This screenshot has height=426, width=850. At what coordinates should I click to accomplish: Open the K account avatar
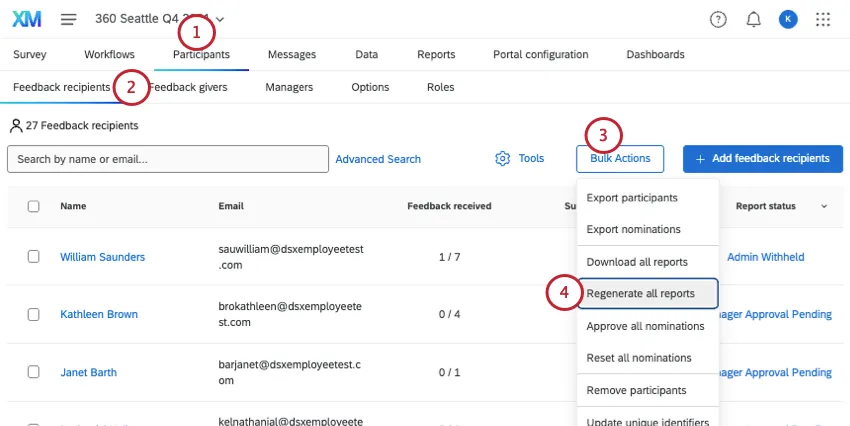click(x=788, y=20)
